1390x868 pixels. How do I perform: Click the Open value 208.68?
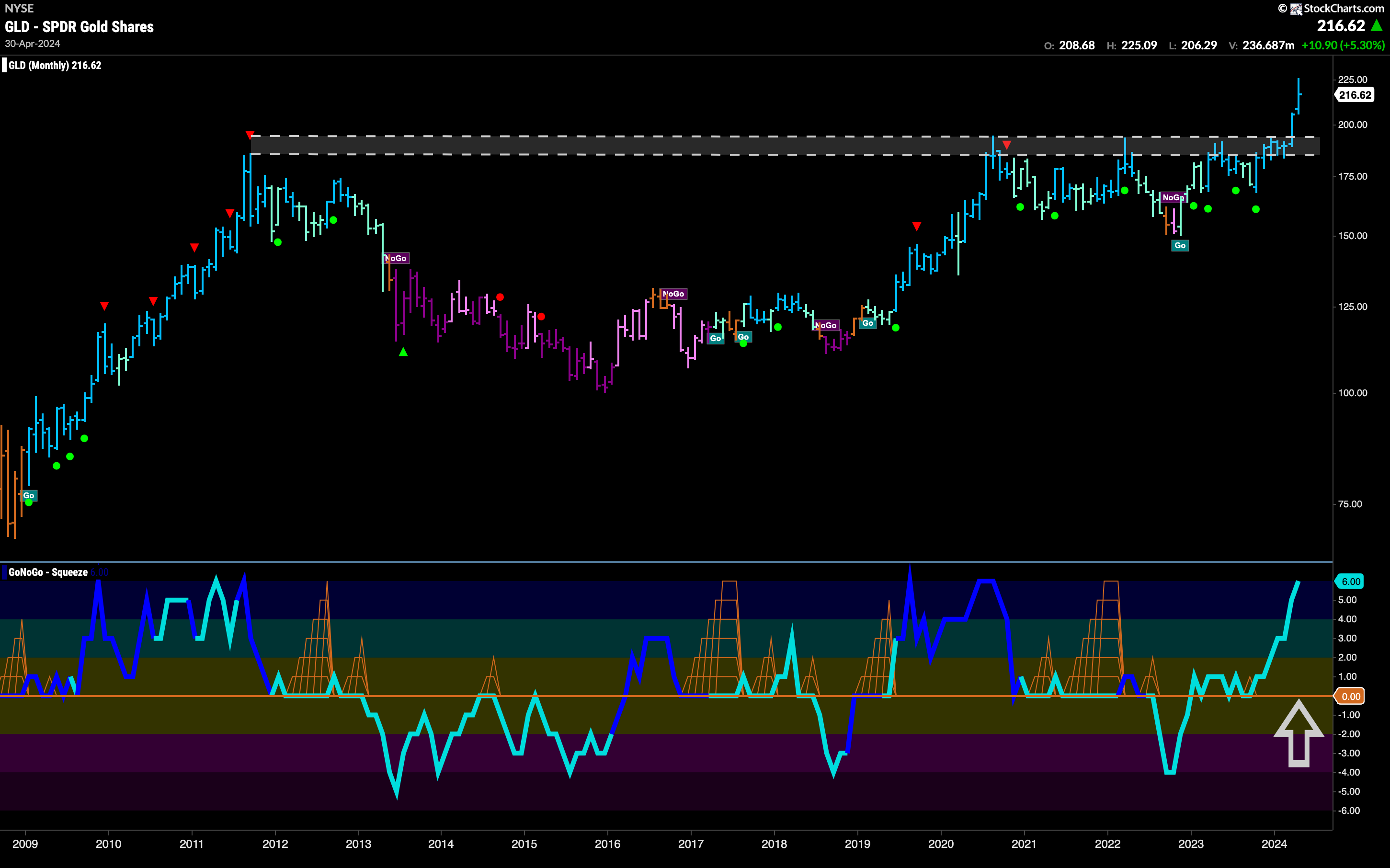pos(1076,46)
